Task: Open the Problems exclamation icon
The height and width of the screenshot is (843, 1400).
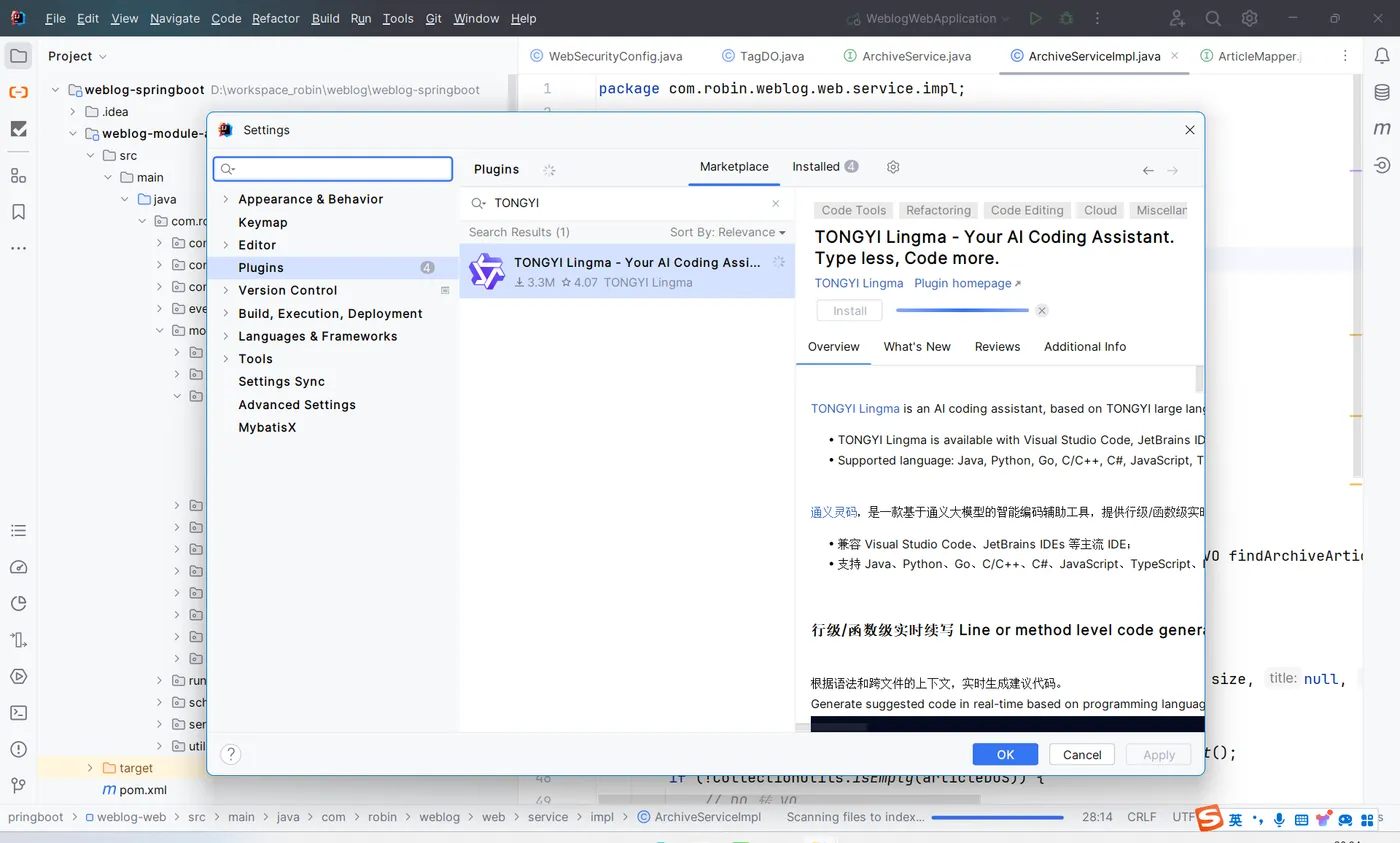Action: (x=18, y=749)
